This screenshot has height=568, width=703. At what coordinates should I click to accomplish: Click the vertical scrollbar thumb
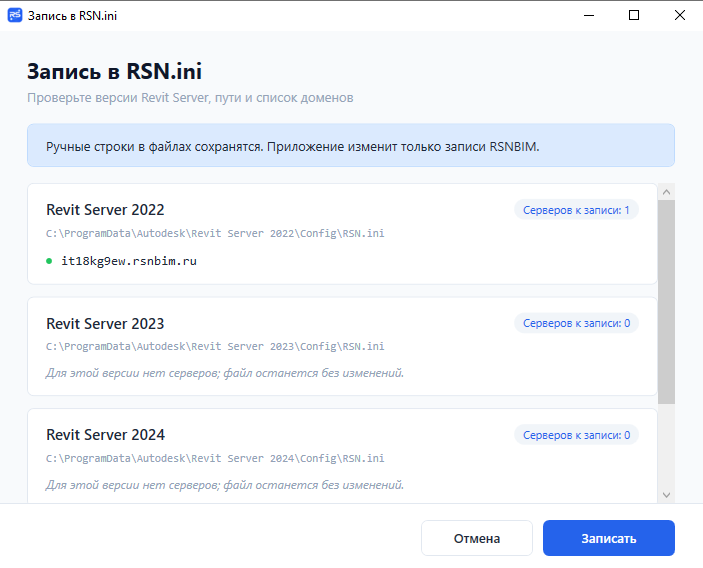666,302
